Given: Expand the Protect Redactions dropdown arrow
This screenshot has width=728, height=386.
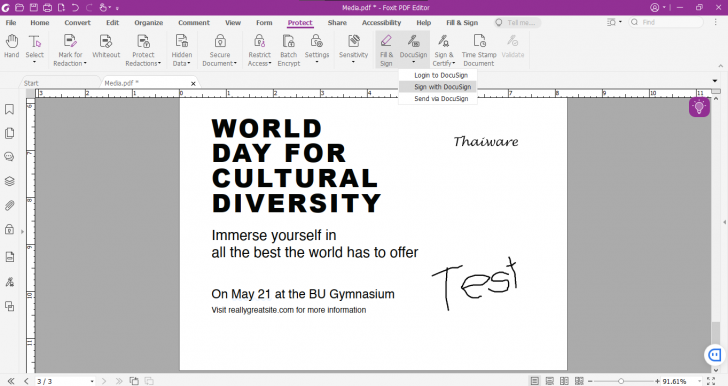Looking at the screenshot, I should 160,63.
